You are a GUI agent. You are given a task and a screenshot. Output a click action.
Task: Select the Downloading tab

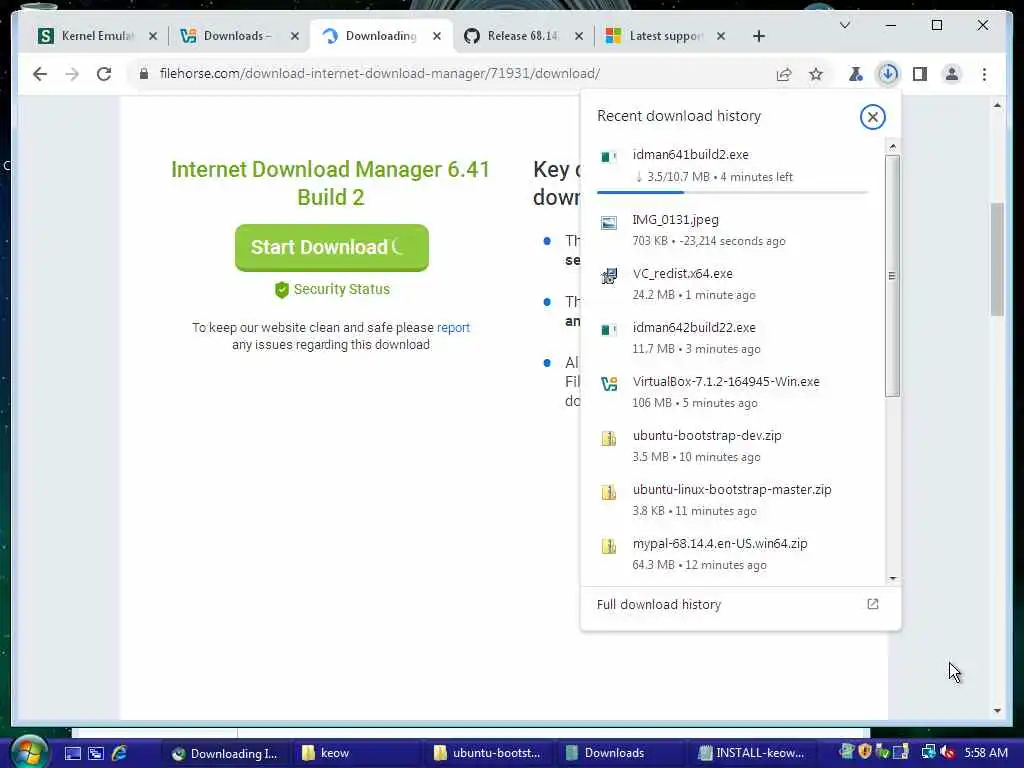[x=381, y=36]
